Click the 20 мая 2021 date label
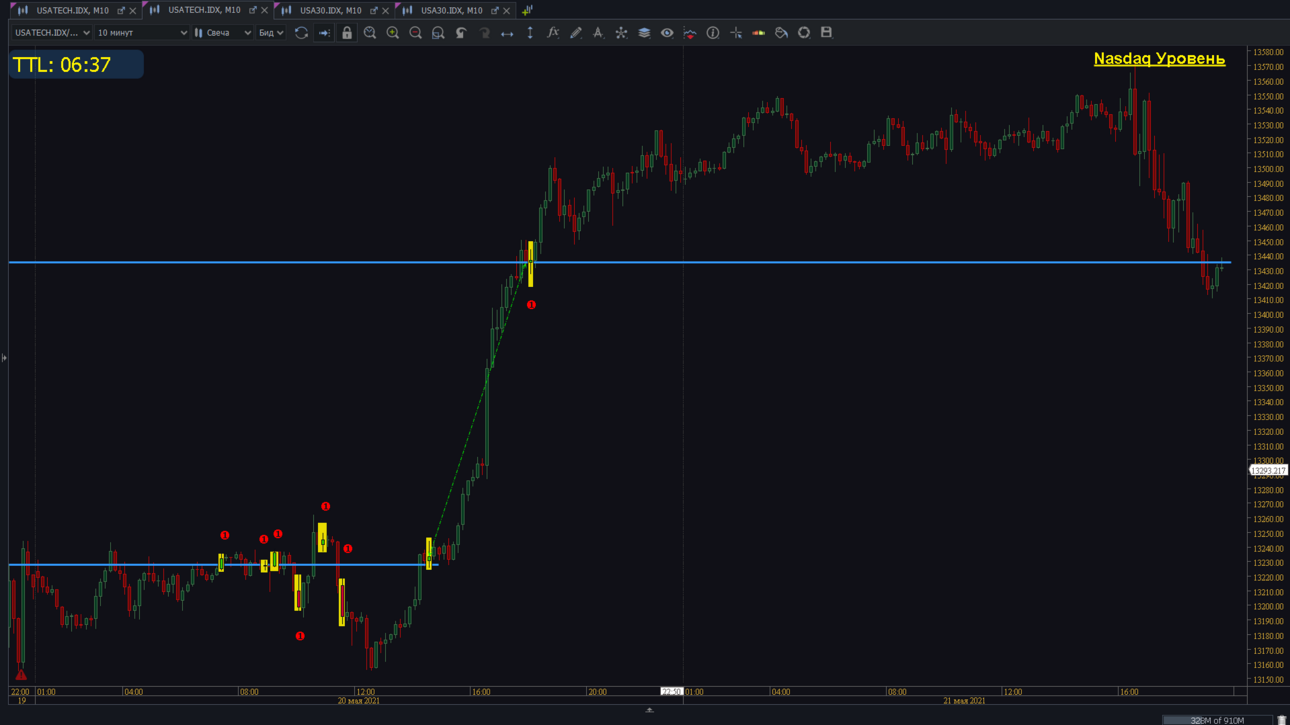This screenshot has width=1290, height=725. click(x=359, y=701)
